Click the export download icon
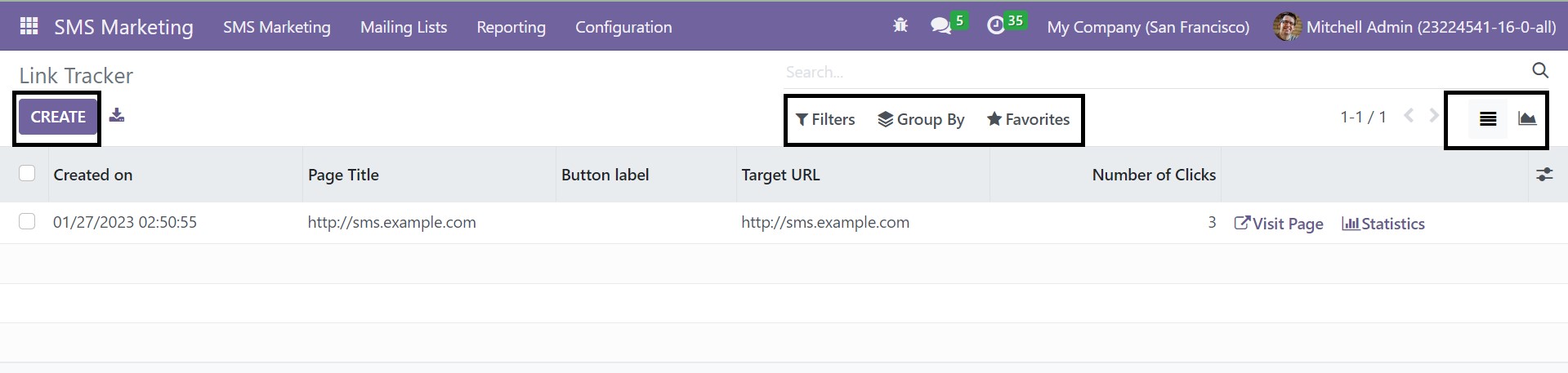Screen dimensions: 1568x373 point(117,115)
